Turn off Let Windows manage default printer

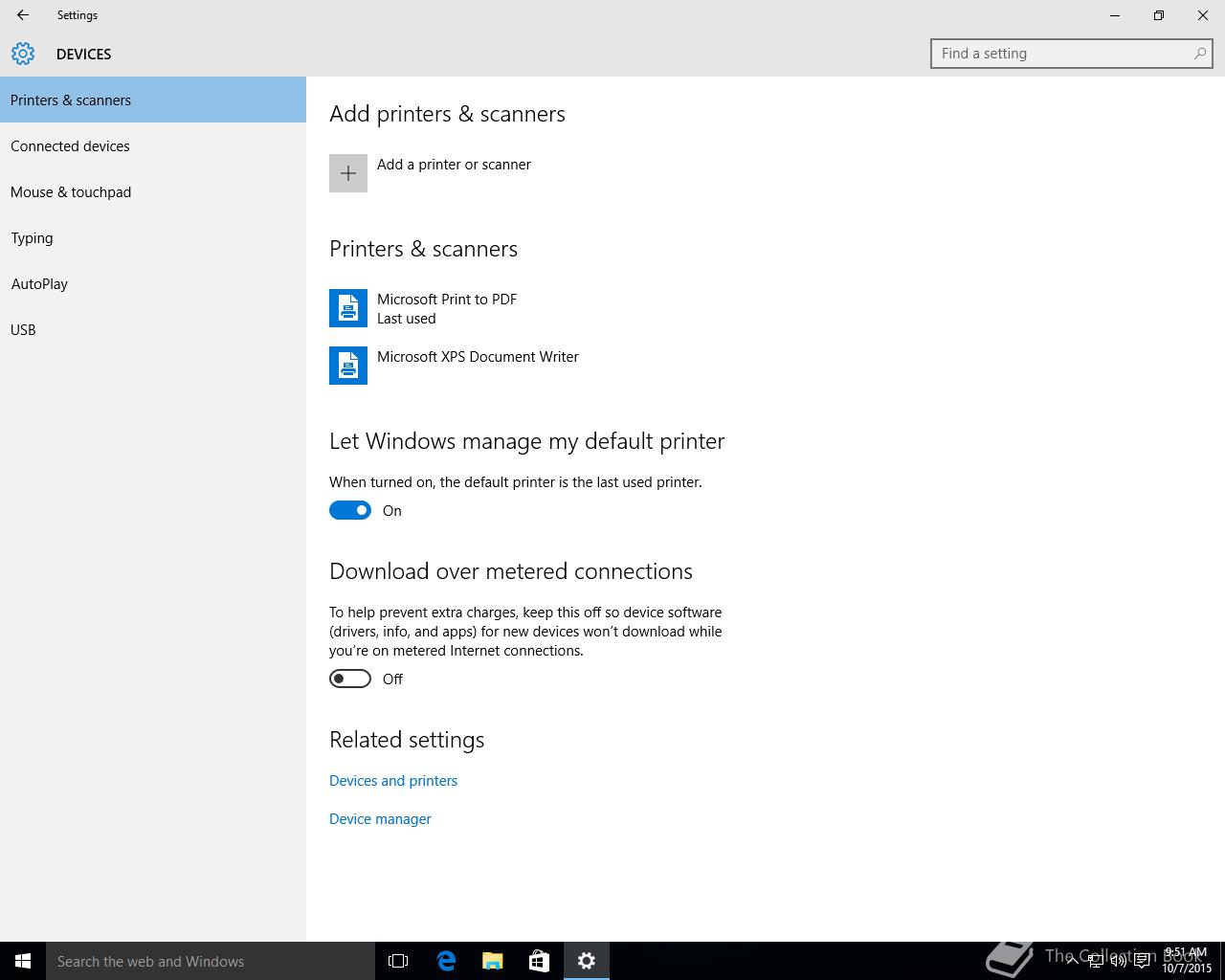[x=350, y=510]
